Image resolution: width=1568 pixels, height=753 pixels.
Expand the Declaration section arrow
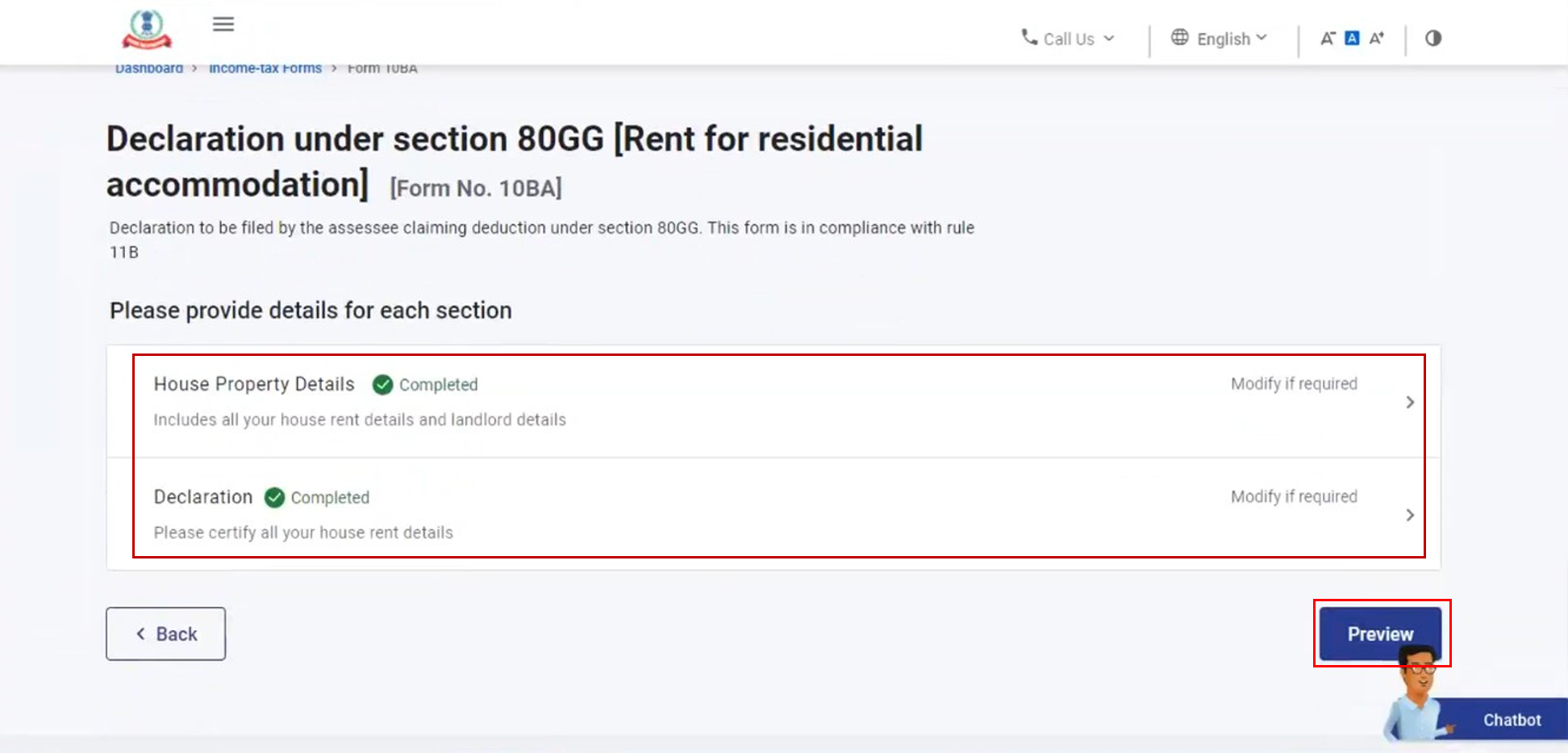[x=1410, y=515]
